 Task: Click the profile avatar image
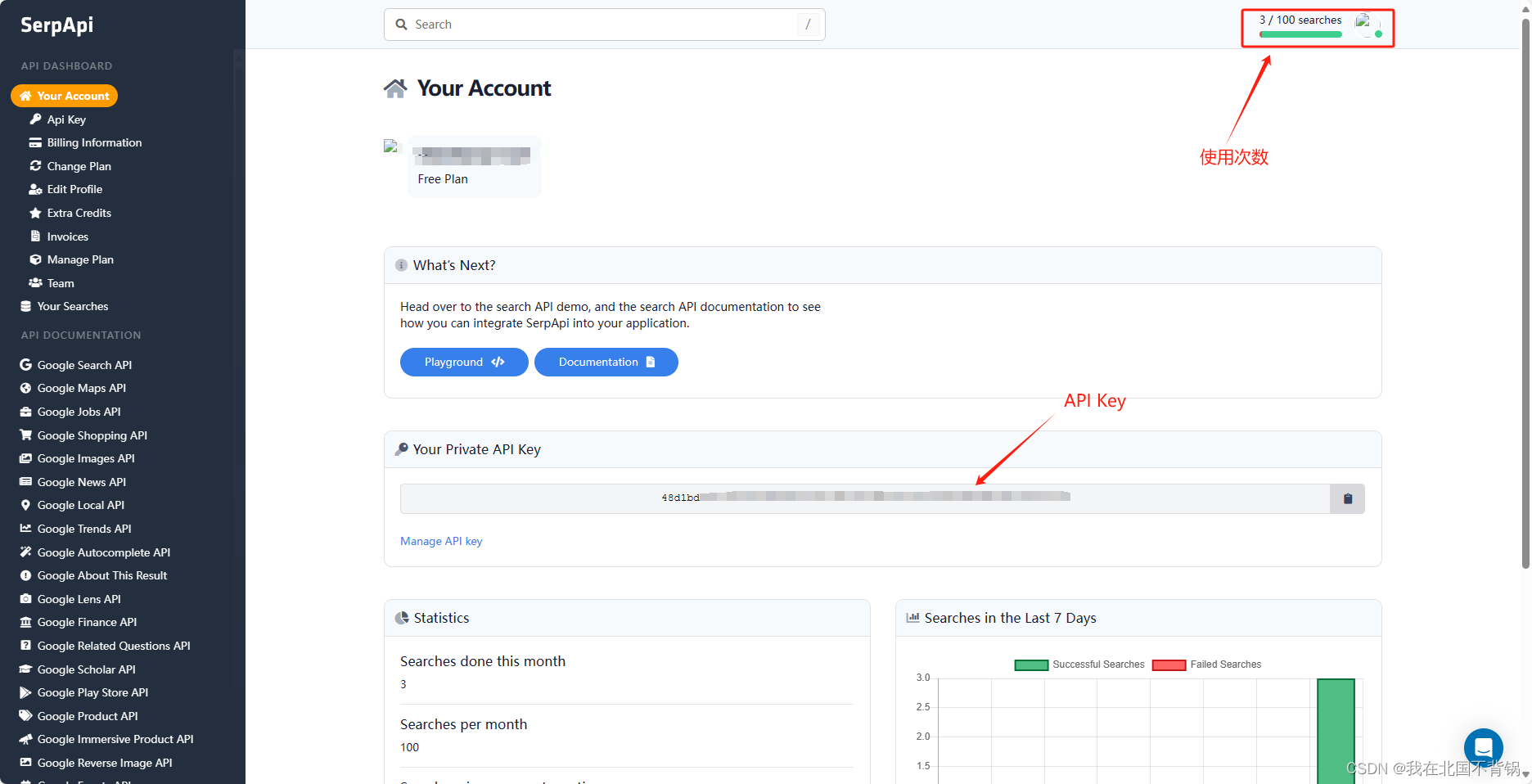[391, 146]
